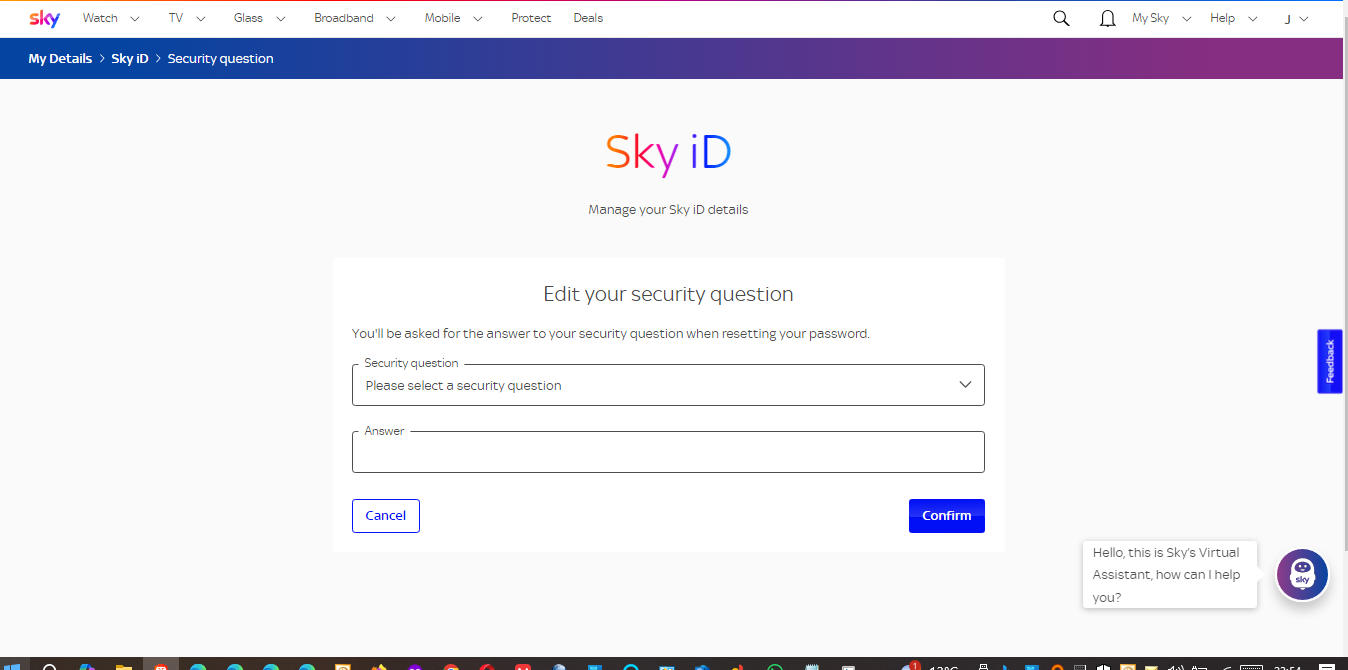Select Deals in the navigation bar

point(588,18)
